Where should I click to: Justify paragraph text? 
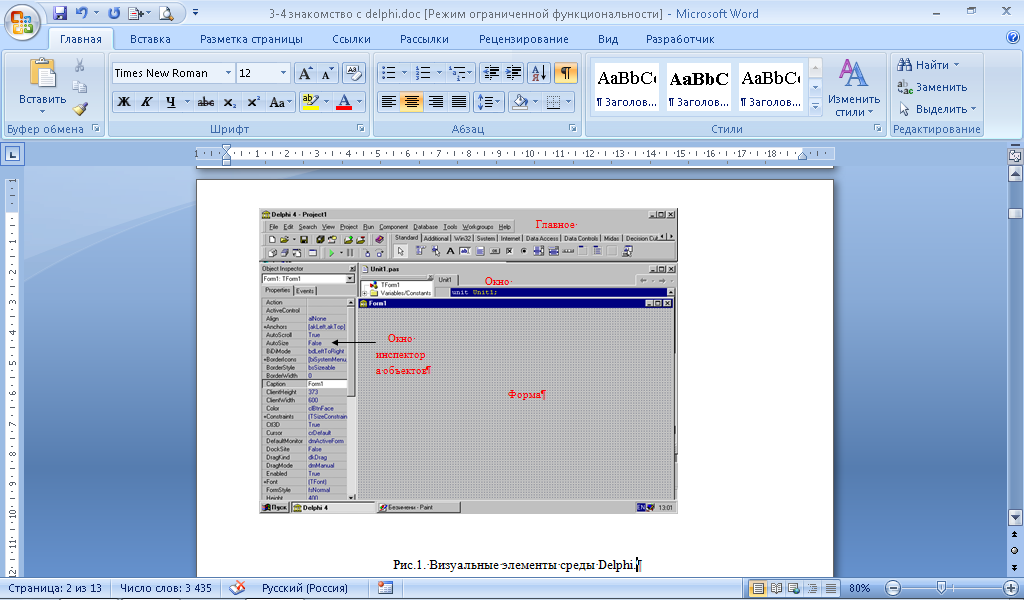459,102
